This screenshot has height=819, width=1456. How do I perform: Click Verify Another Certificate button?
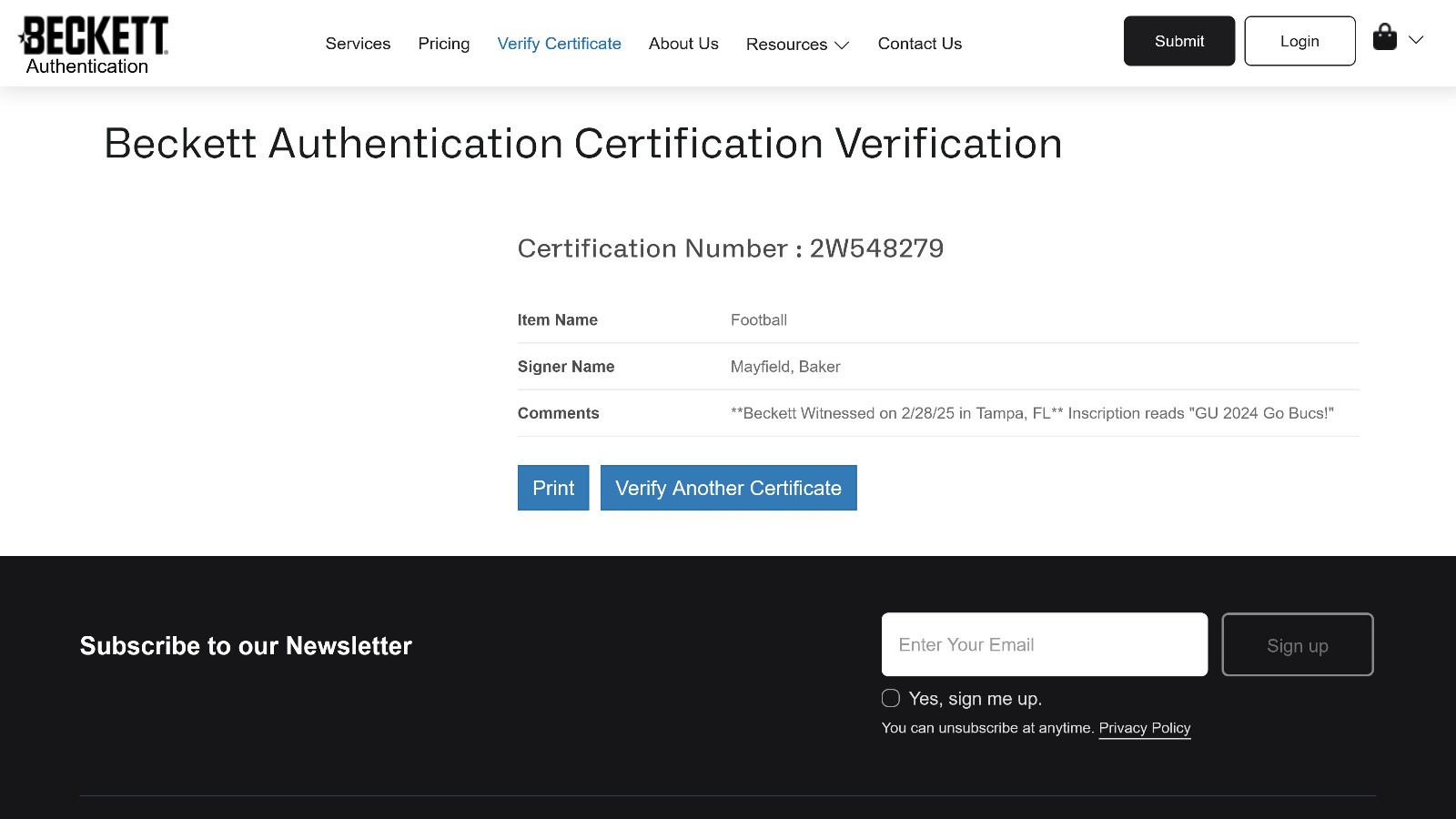728,488
